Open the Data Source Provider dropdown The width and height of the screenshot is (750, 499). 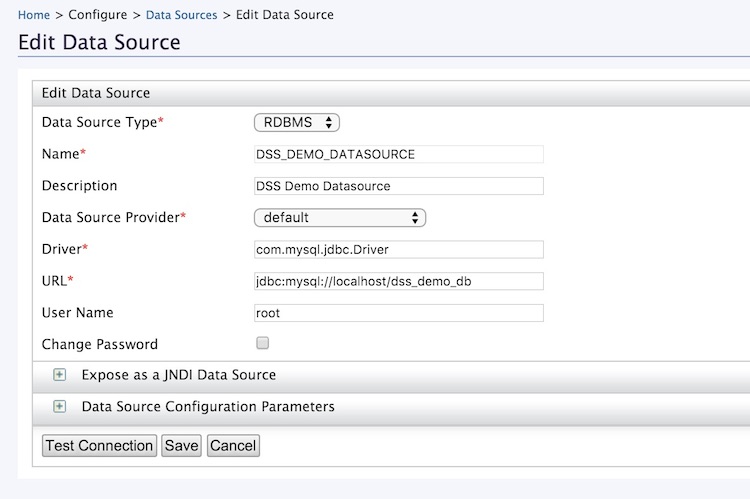point(340,217)
